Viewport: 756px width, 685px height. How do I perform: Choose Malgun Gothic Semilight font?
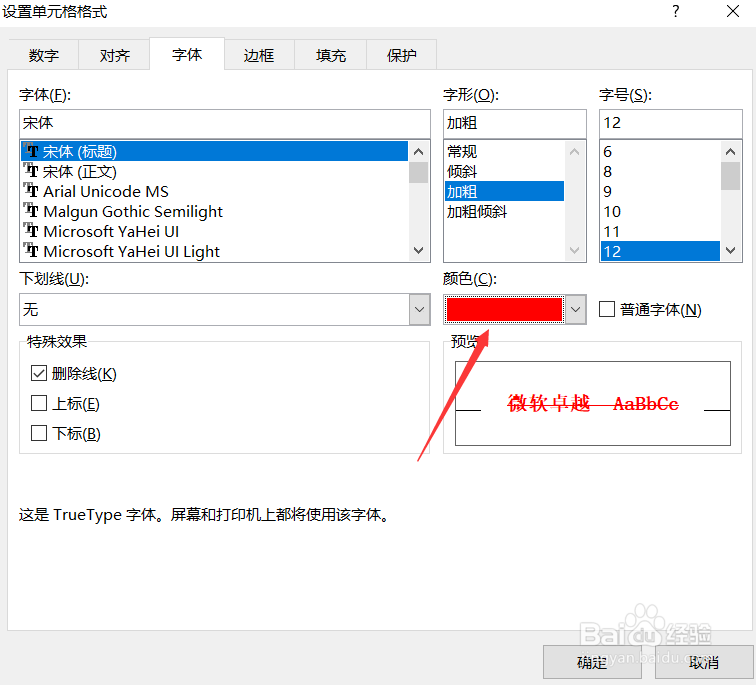point(215,212)
